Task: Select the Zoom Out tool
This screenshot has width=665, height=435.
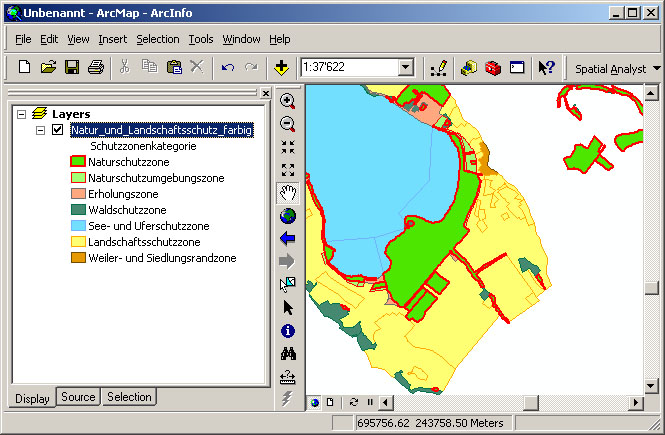Action: click(288, 124)
